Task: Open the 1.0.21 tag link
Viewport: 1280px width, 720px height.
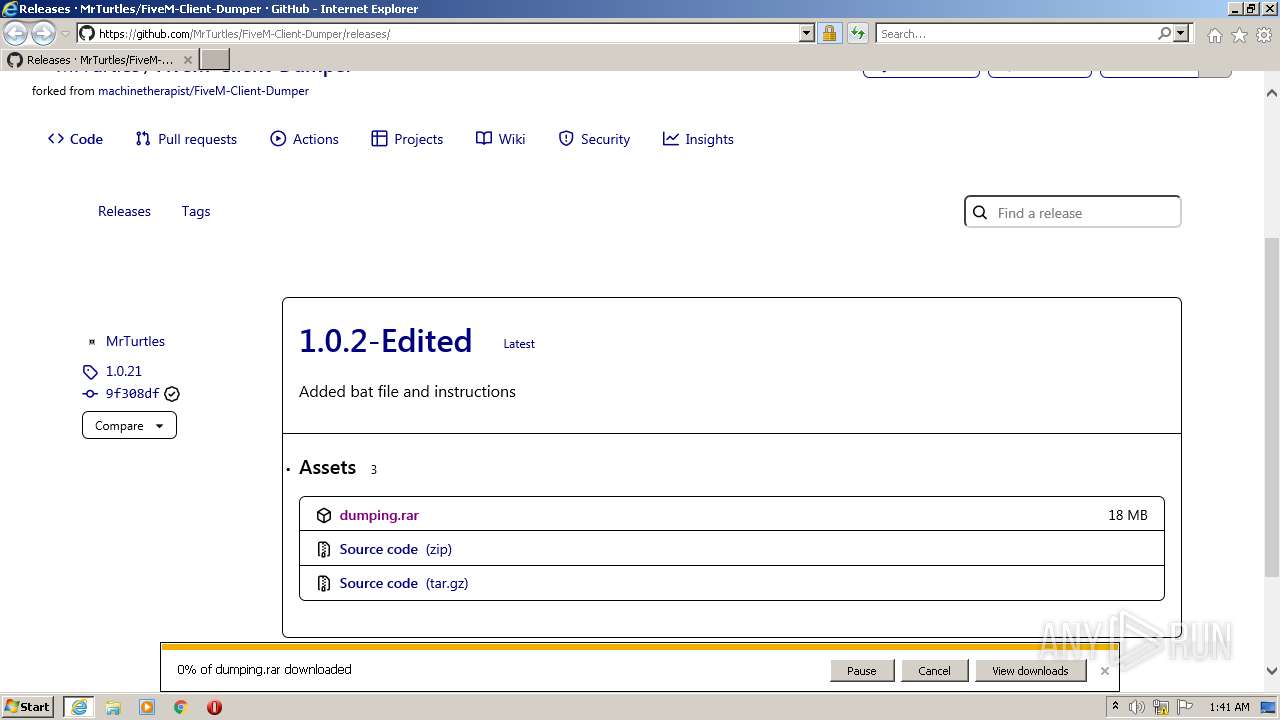Action: 124,371
